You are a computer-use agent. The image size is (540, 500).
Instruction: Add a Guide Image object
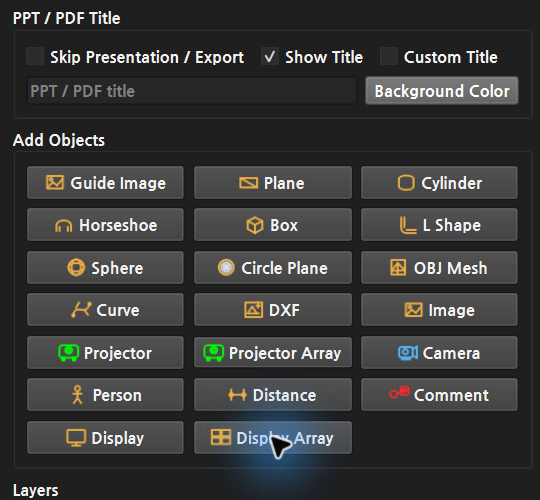pos(105,183)
